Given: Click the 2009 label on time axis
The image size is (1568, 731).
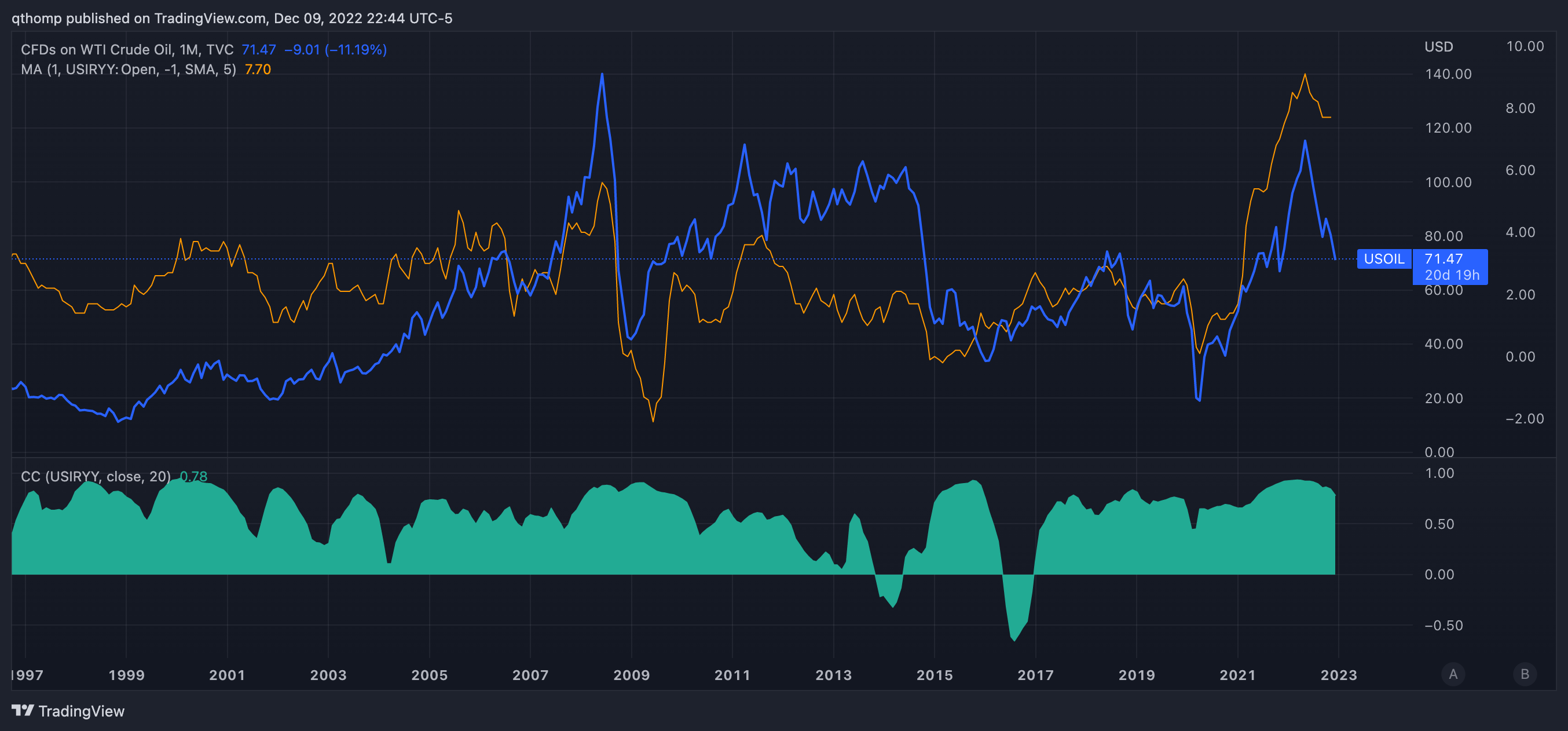Looking at the screenshot, I should (631, 675).
